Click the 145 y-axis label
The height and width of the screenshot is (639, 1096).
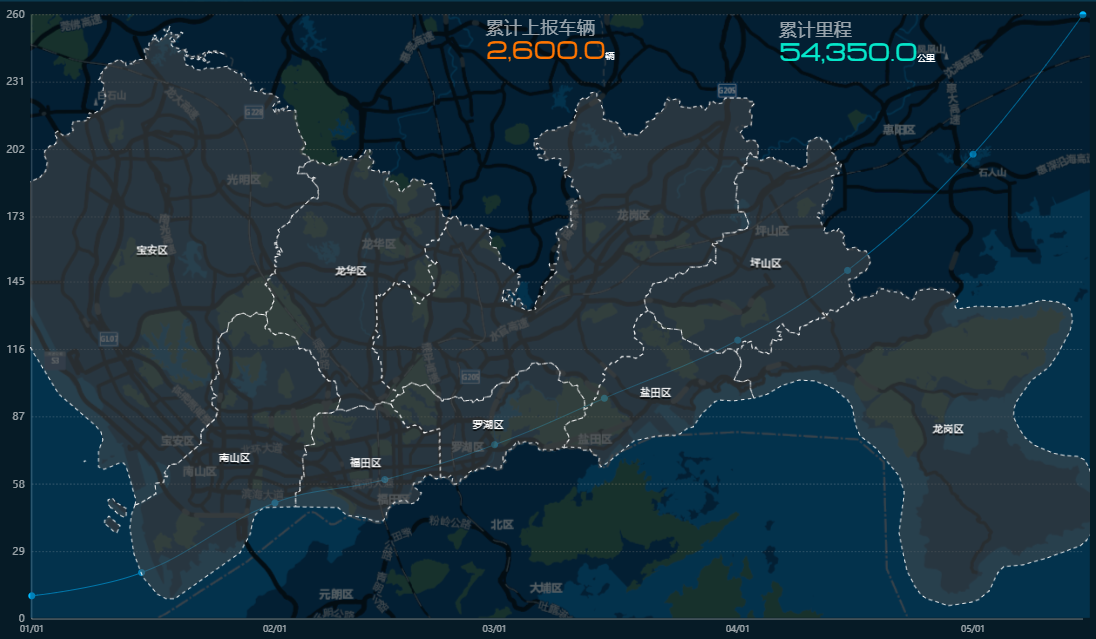tap(15, 281)
